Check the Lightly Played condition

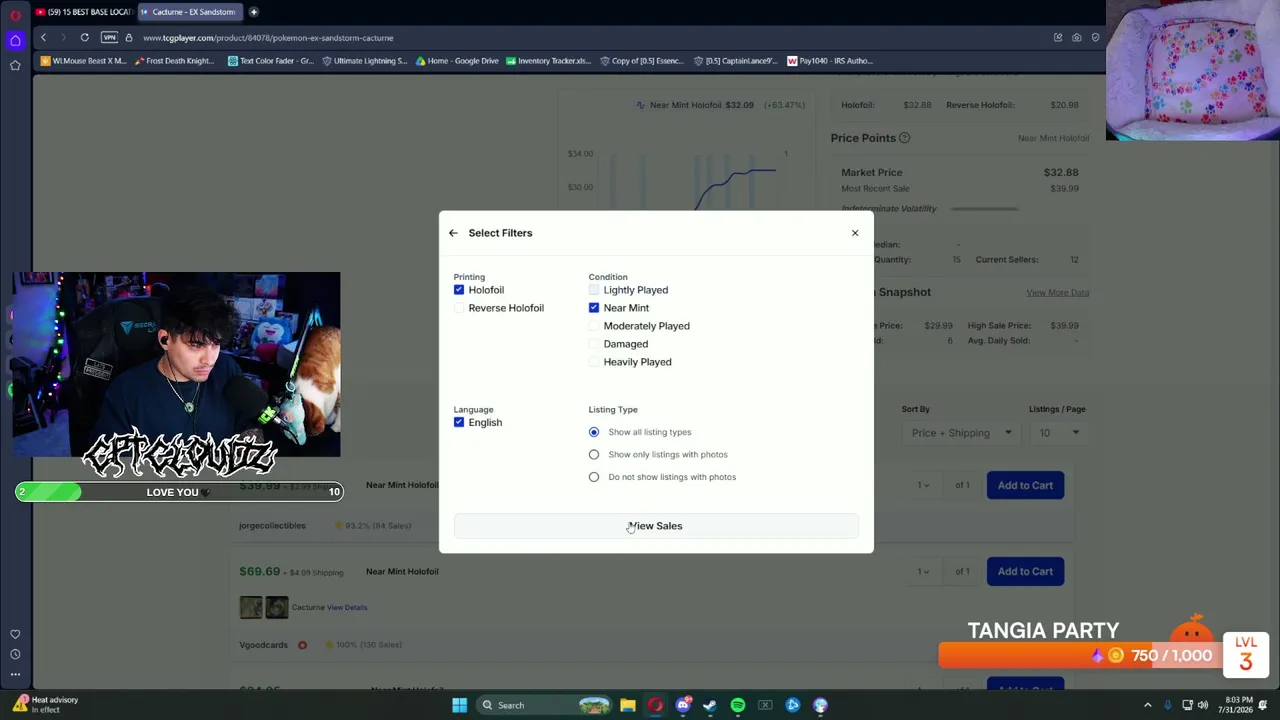pyautogui.click(x=594, y=290)
